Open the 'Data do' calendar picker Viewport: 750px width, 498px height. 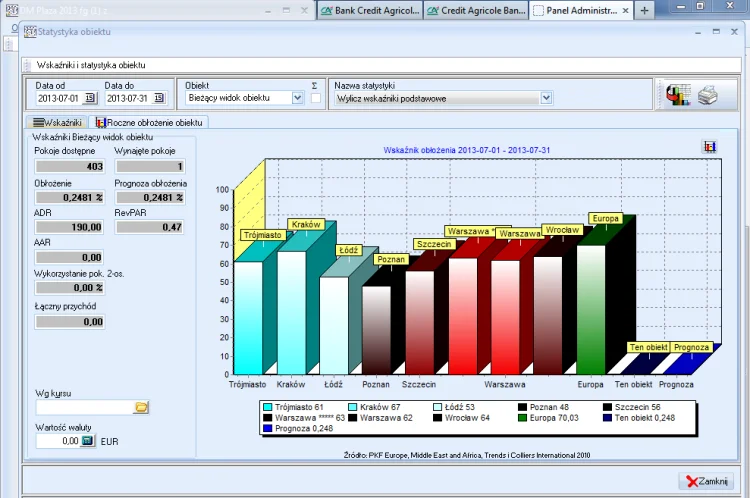(x=158, y=98)
